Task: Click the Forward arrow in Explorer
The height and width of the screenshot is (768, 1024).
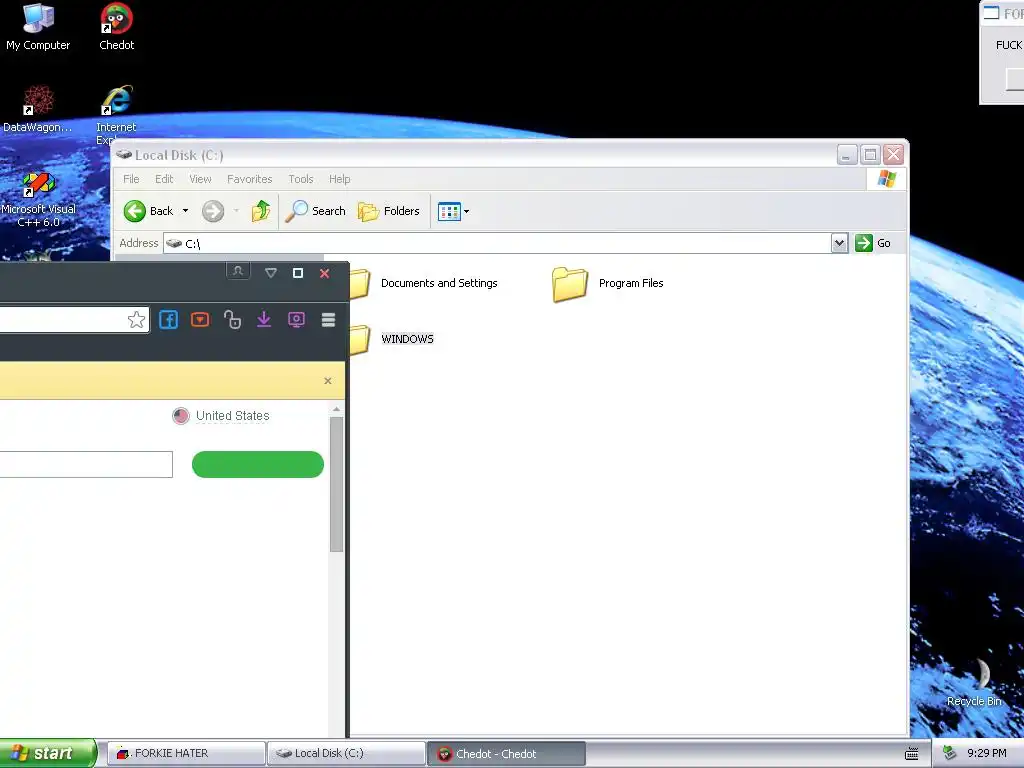Action: click(213, 211)
